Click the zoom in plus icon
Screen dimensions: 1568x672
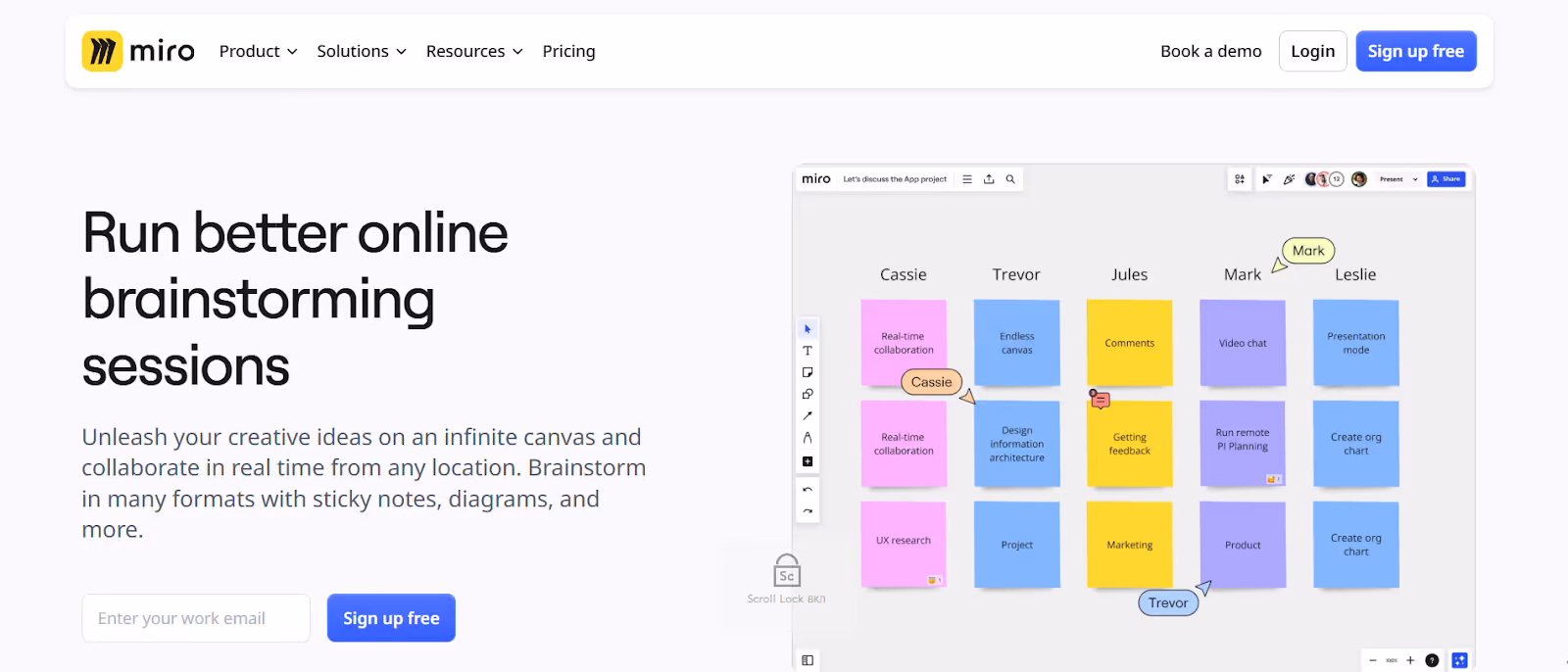pos(1410,660)
